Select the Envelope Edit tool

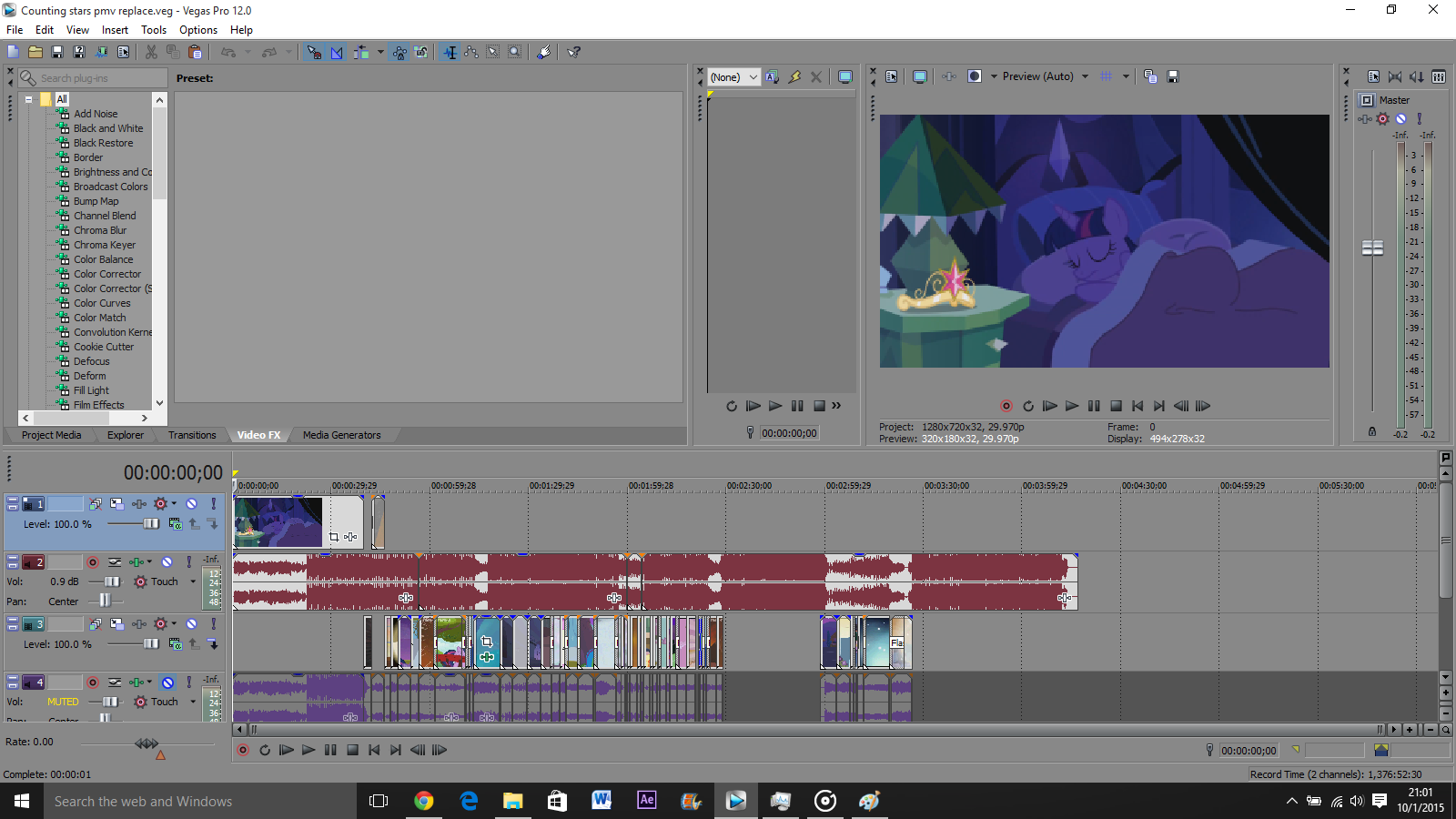click(471, 52)
